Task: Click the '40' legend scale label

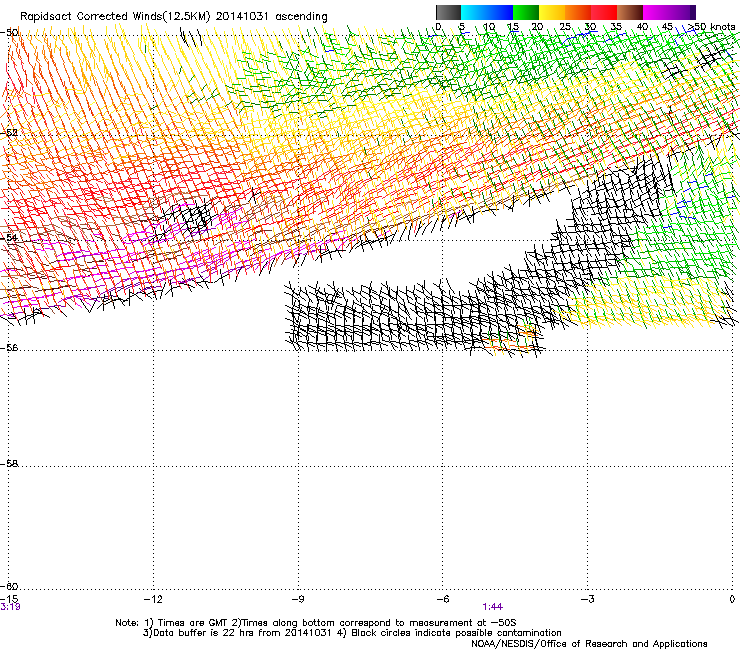Action: pos(642,27)
